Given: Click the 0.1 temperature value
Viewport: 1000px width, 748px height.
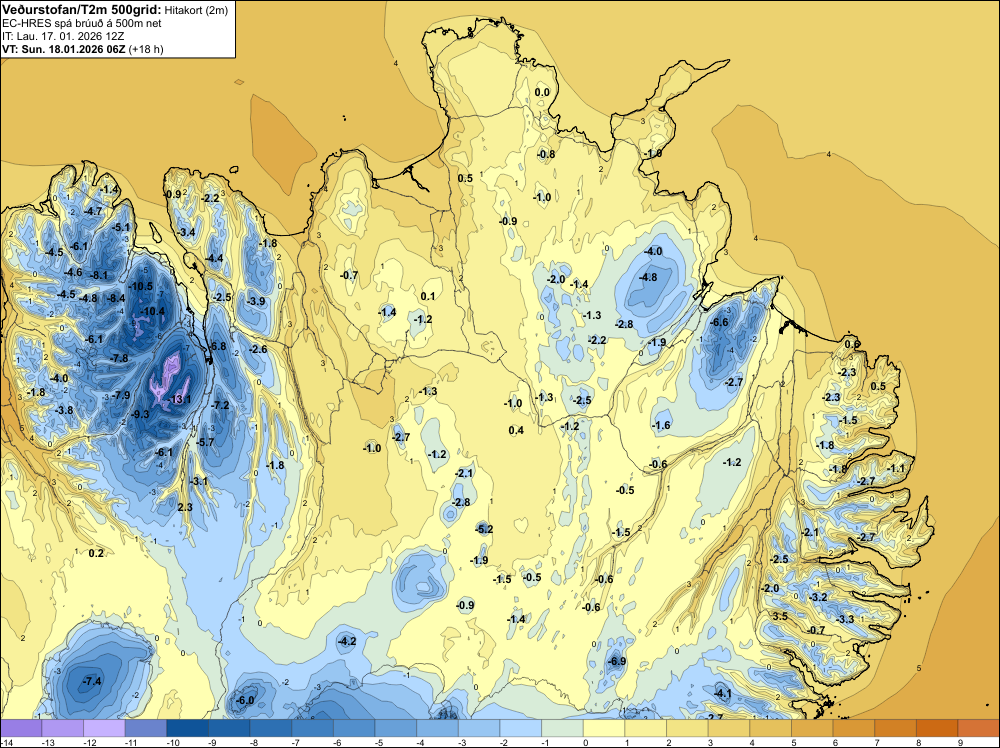Looking at the screenshot, I should pos(428,296).
